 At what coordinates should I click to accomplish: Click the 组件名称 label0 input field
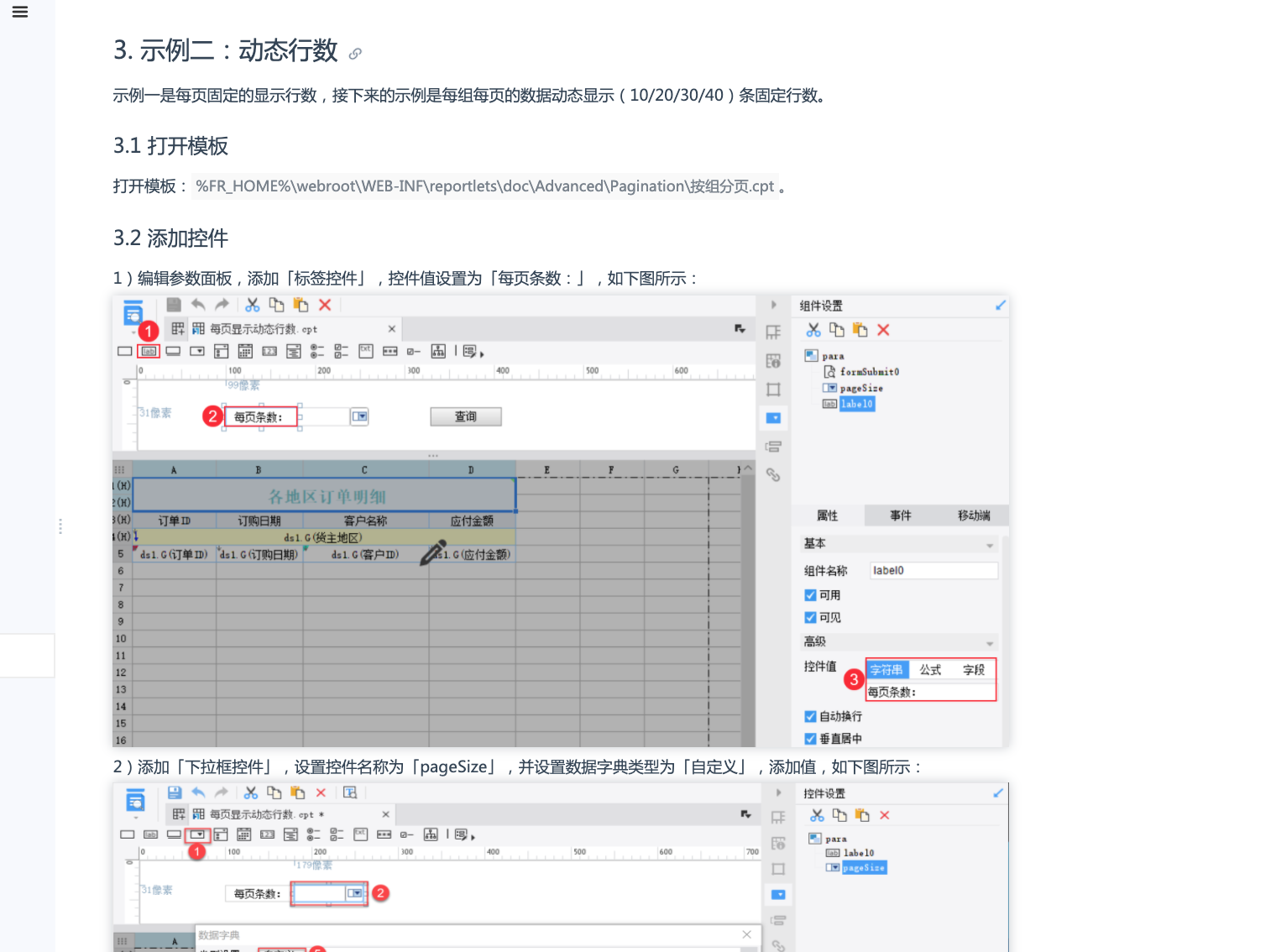933,571
